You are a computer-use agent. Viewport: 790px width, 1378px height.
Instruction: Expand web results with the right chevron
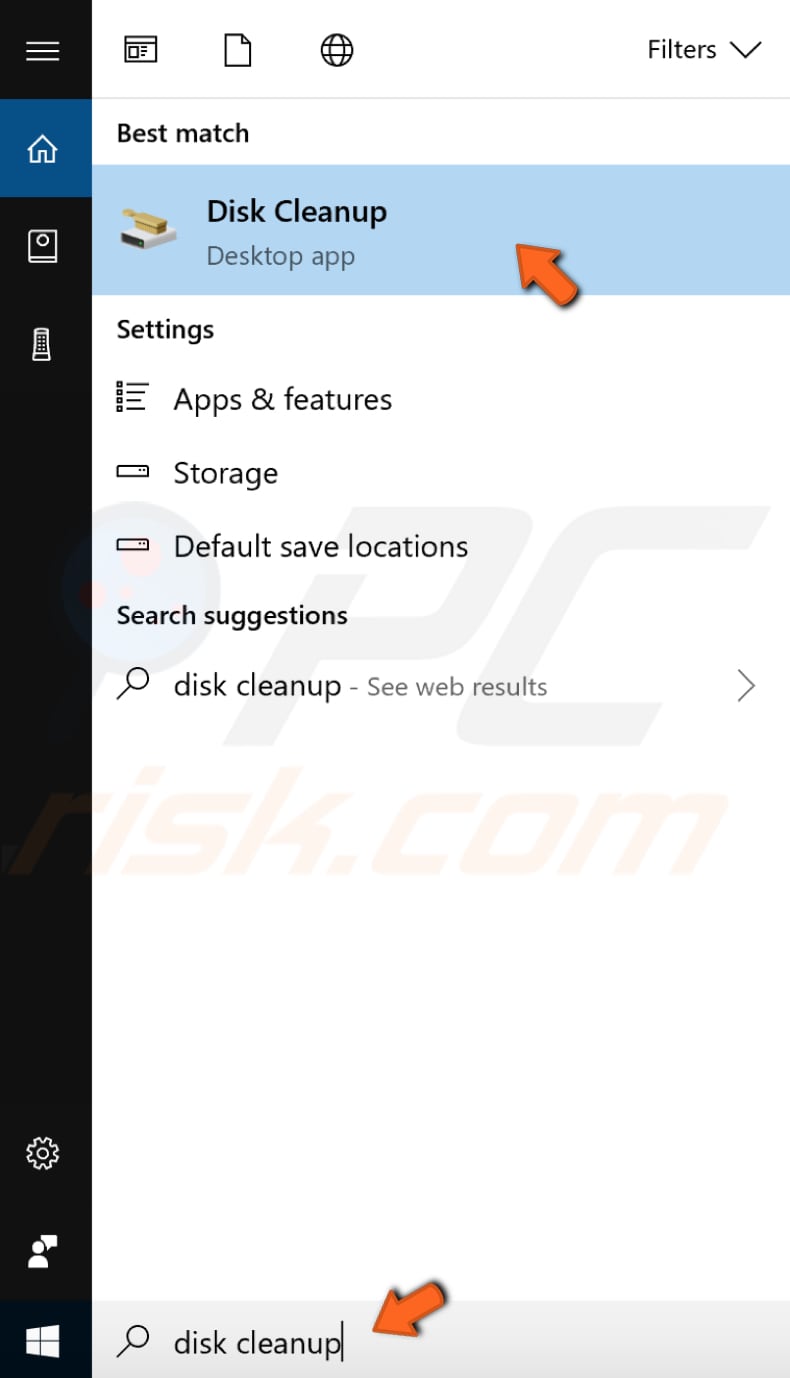point(745,686)
